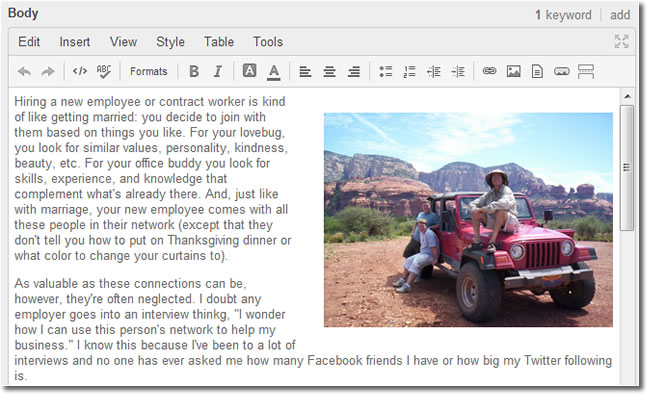
Task: Run the ABC spellcheck tool
Action: tap(103, 72)
